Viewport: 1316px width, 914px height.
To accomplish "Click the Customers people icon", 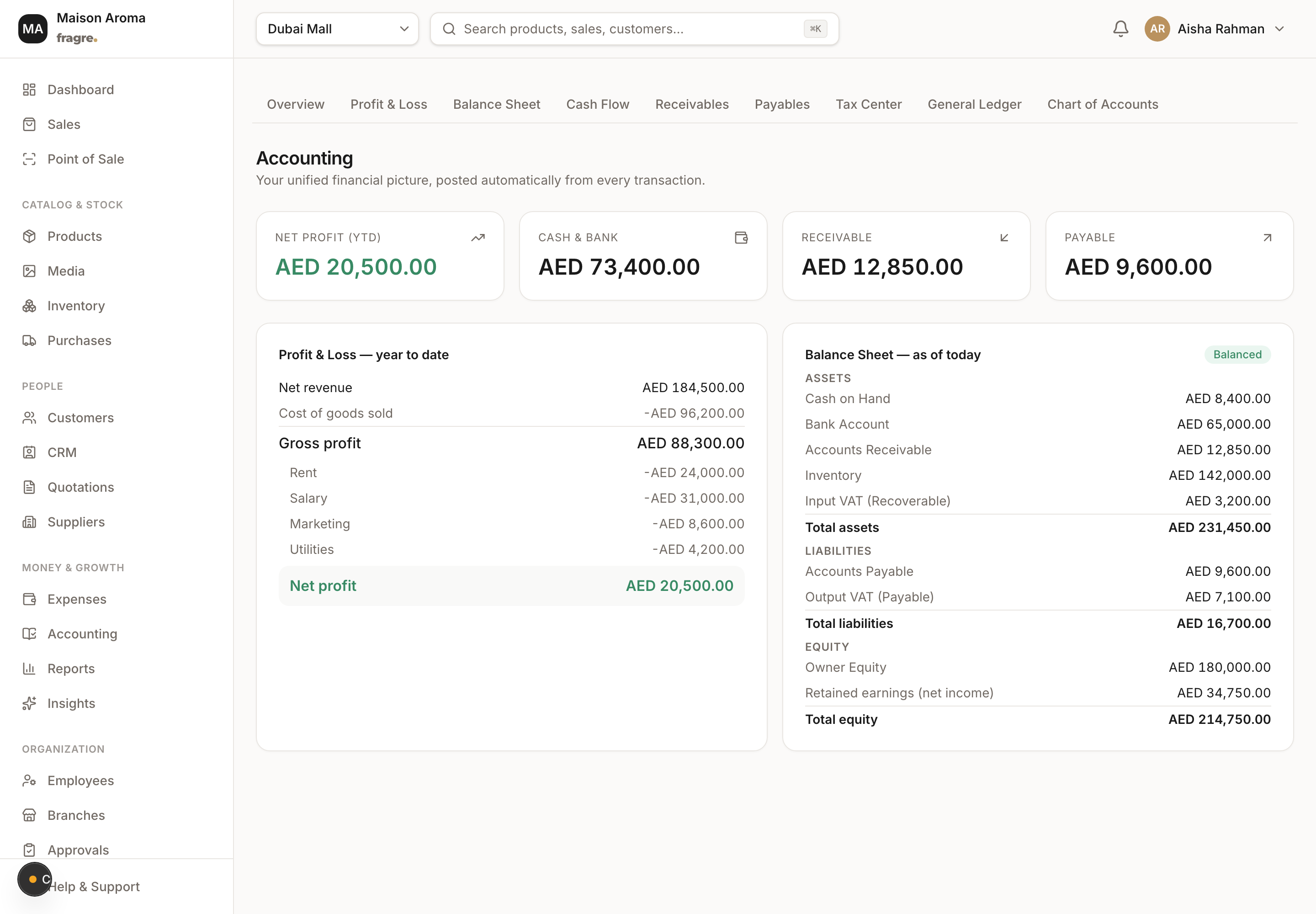I will click(x=29, y=418).
